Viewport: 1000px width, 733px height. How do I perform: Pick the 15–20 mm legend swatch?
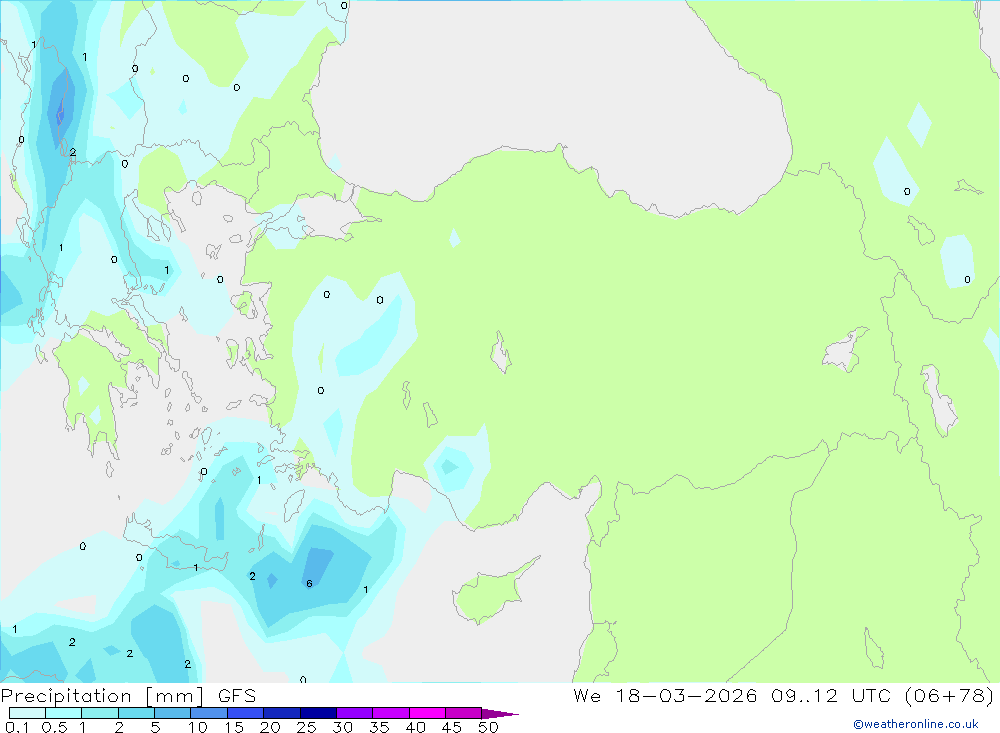tap(246, 713)
